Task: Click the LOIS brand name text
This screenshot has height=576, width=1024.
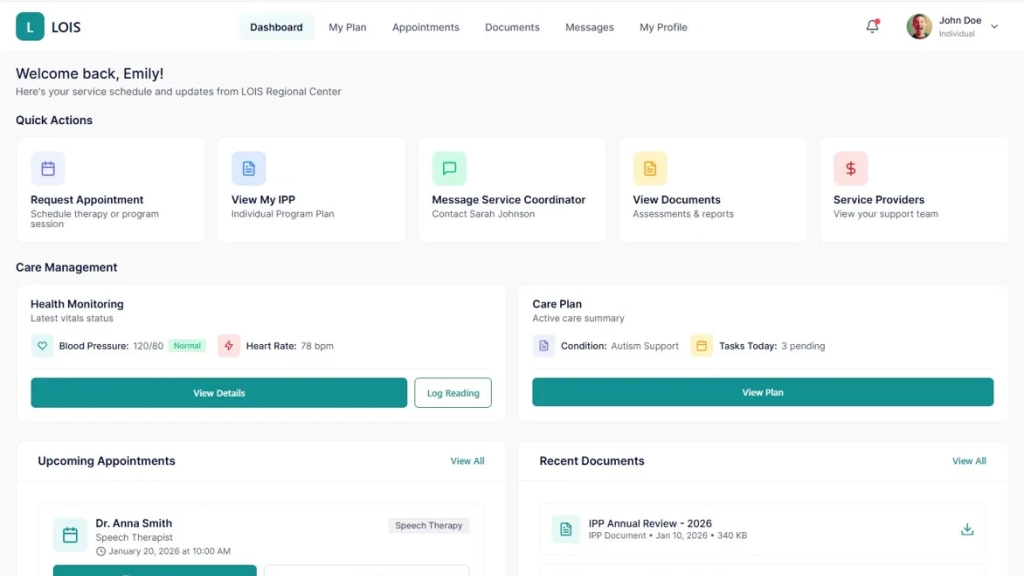Action: (x=66, y=27)
